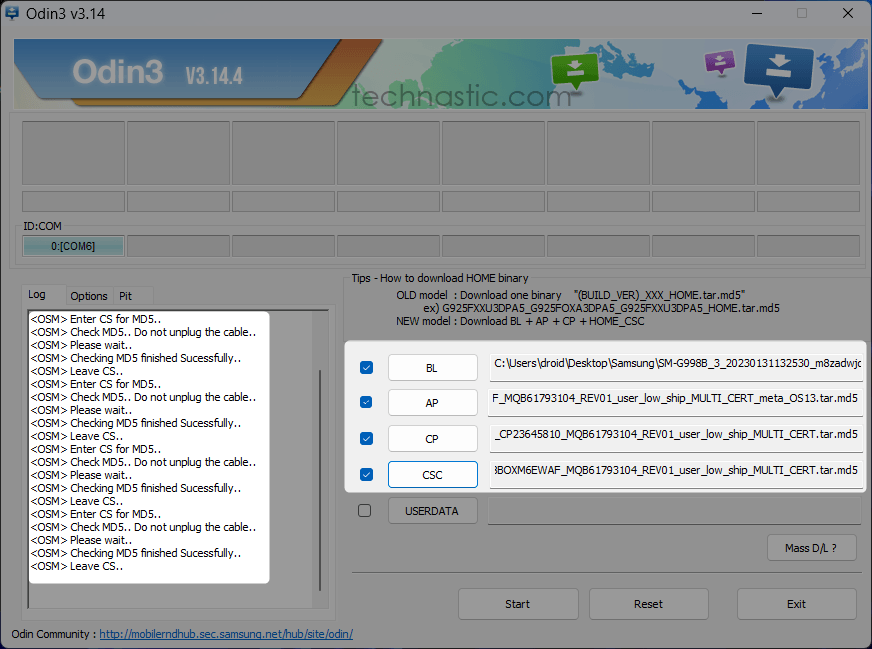Open the Options tab

click(89, 296)
